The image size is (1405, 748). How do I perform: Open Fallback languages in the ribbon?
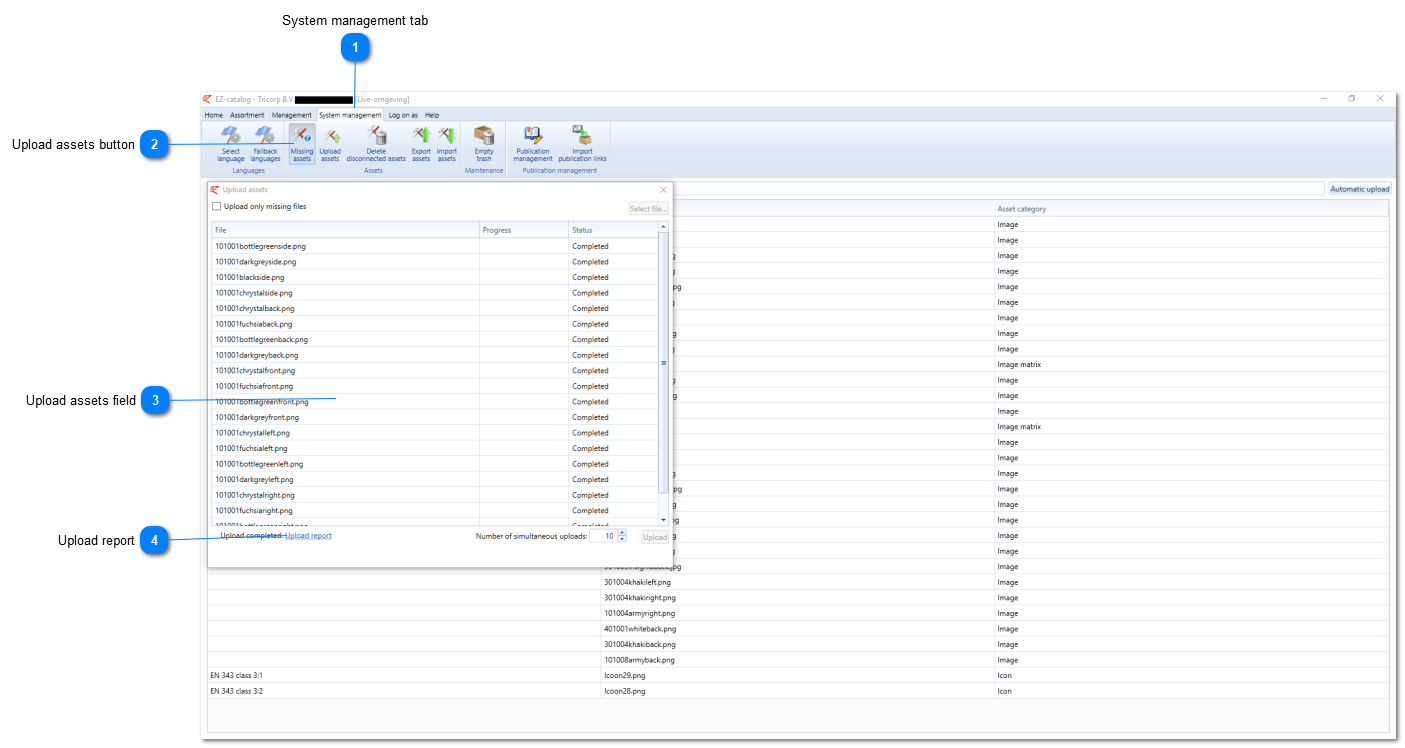265,144
